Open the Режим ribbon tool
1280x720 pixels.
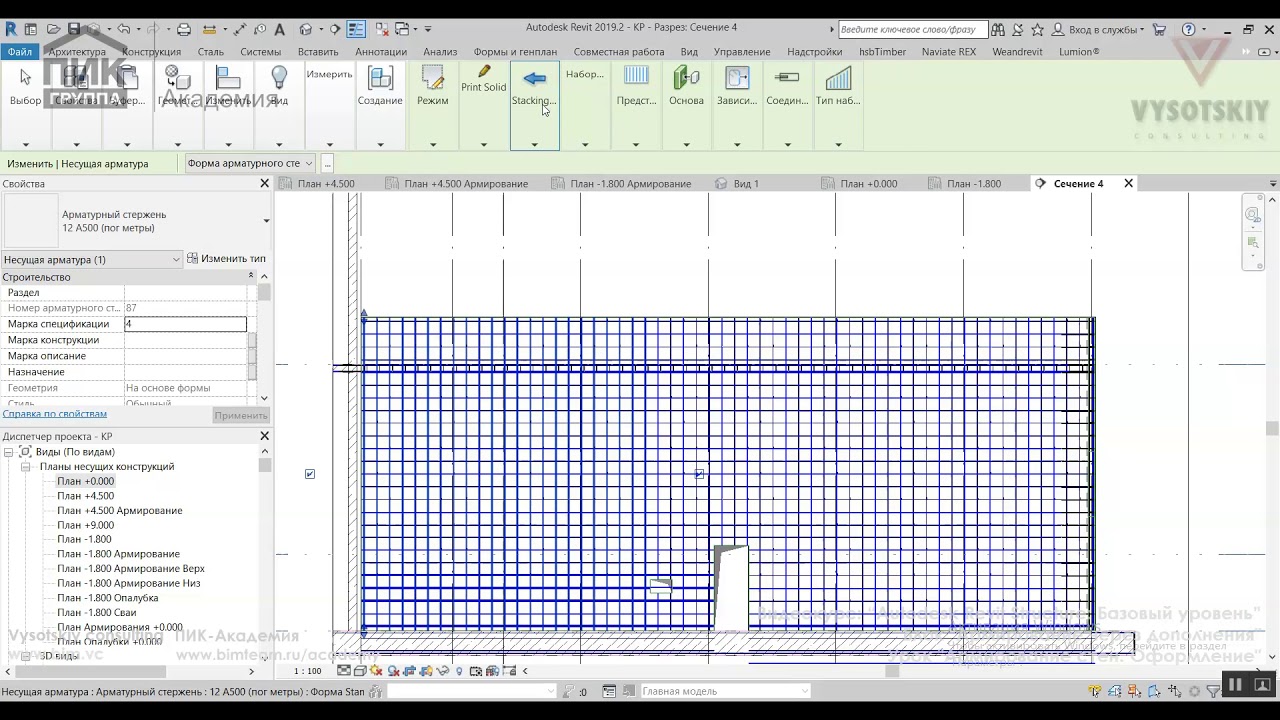coord(432,79)
